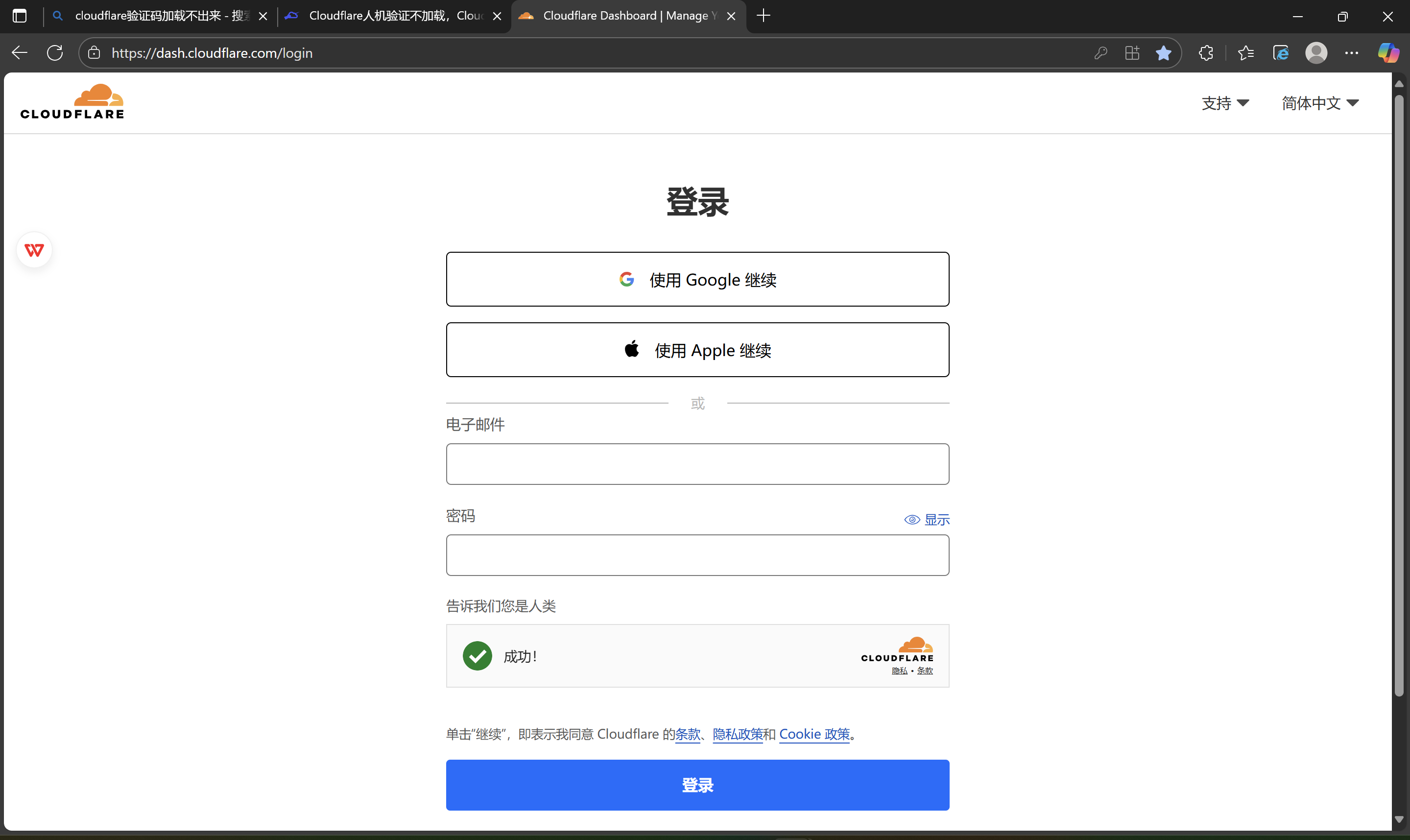This screenshot has height=840, width=1410.
Task: Switch to the Cloudflare人机验证不加载 tab
Action: click(x=390, y=16)
